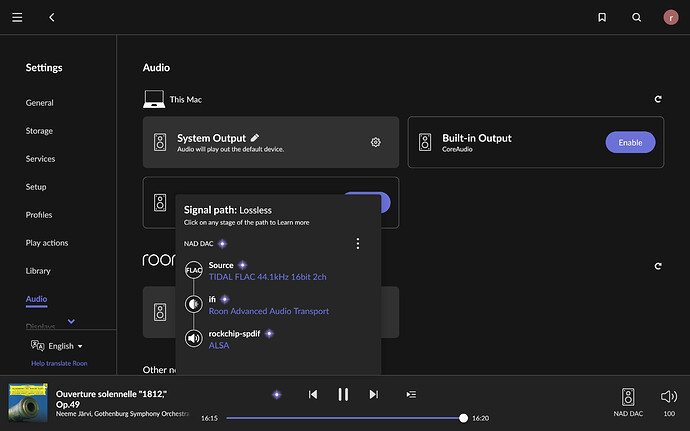Expand settings list with down chevron

(71, 321)
